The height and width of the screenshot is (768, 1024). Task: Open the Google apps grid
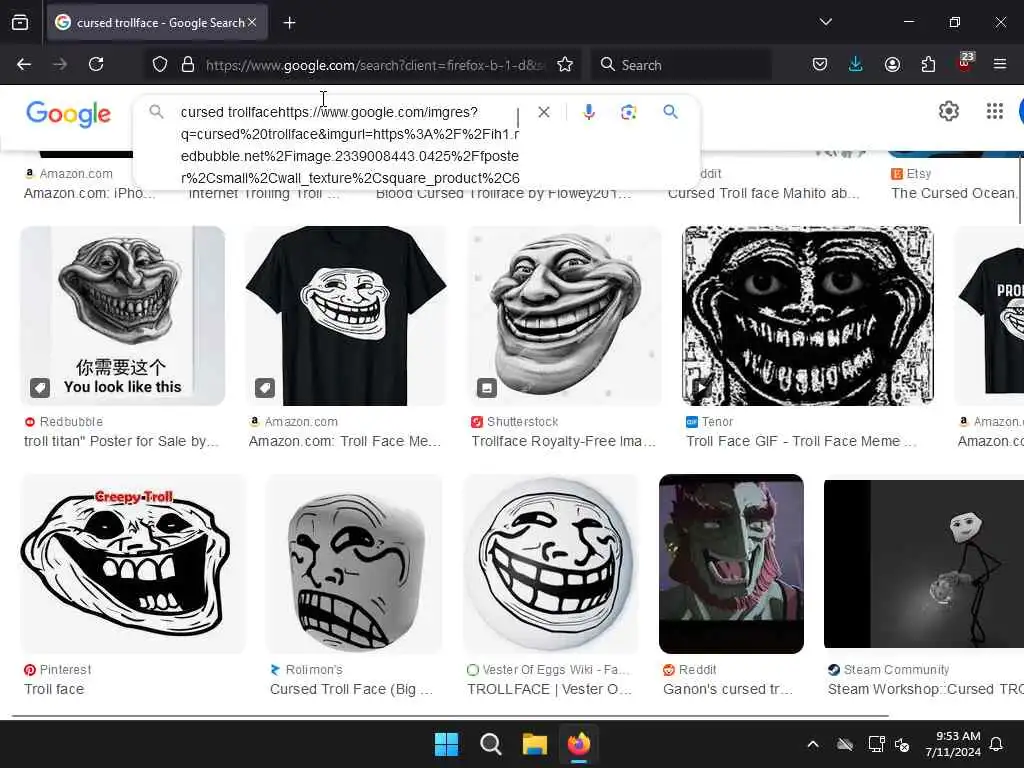pyautogui.click(x=995, y=112)
